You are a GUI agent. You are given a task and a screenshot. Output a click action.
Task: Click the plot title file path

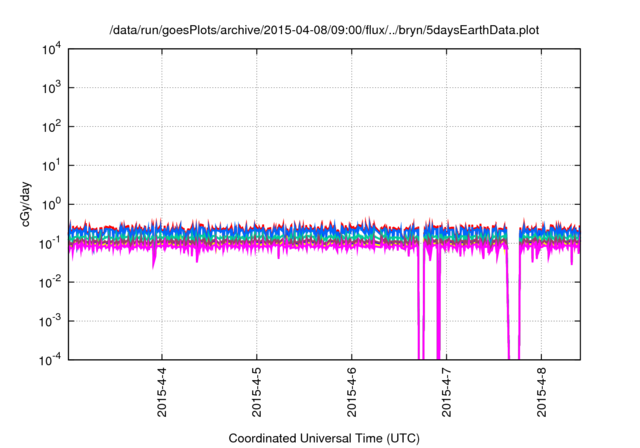click(x=324, y=30)
